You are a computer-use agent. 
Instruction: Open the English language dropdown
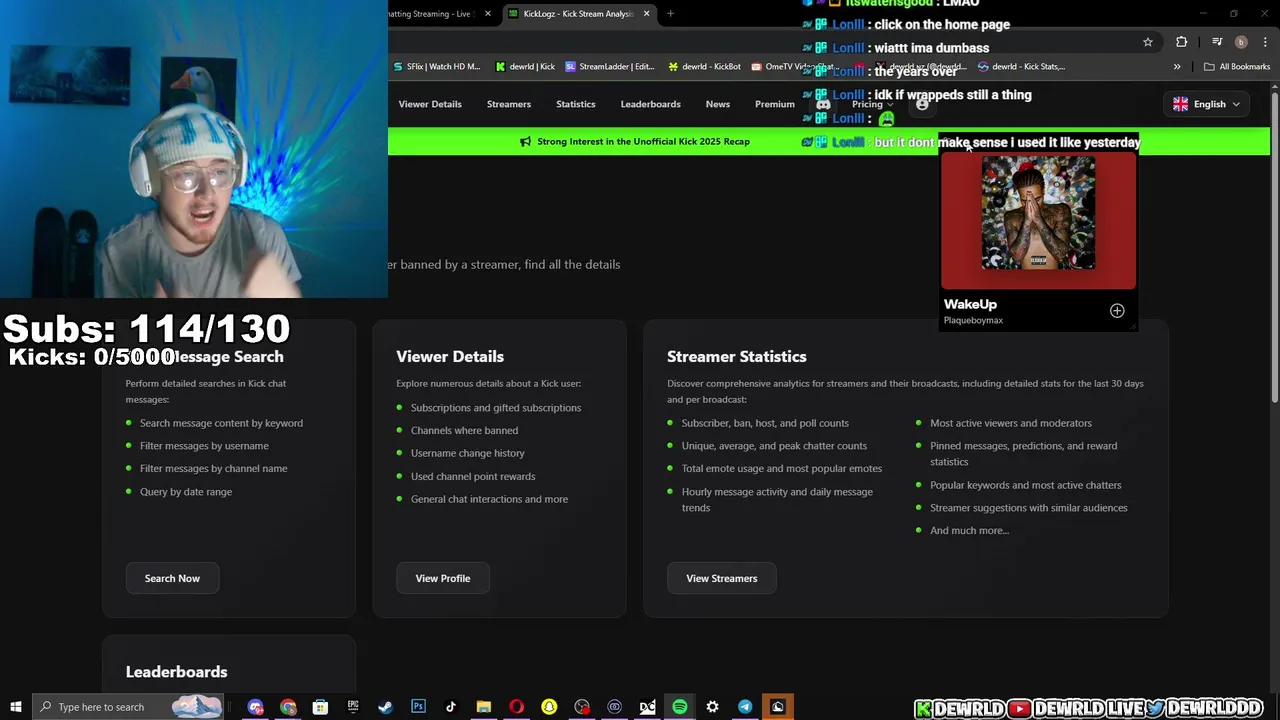tap(1207, 104)
